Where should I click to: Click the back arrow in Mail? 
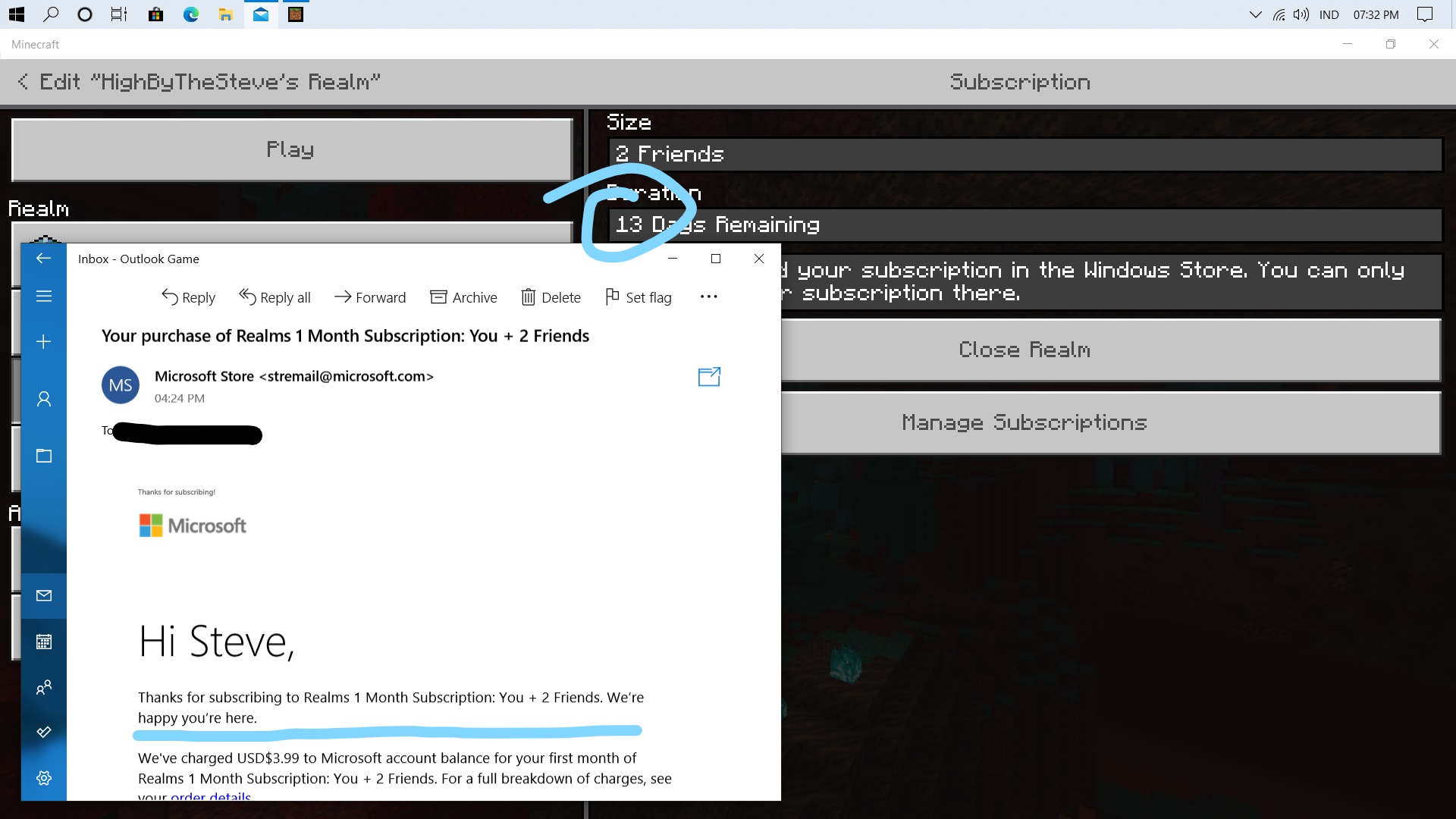point(44,259)
